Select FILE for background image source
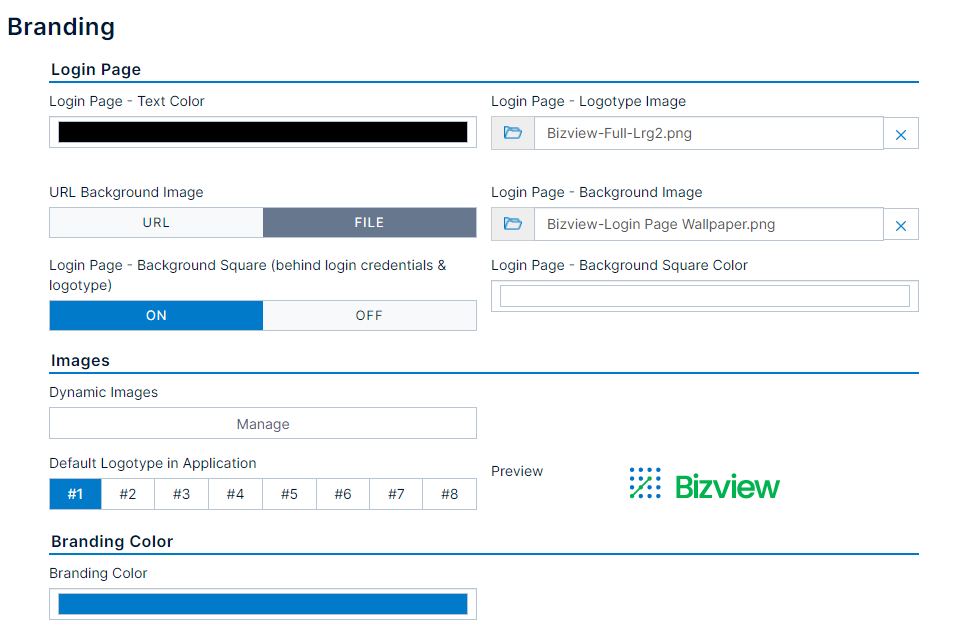Viewport: 954px width, 642px height. point(369,223)
